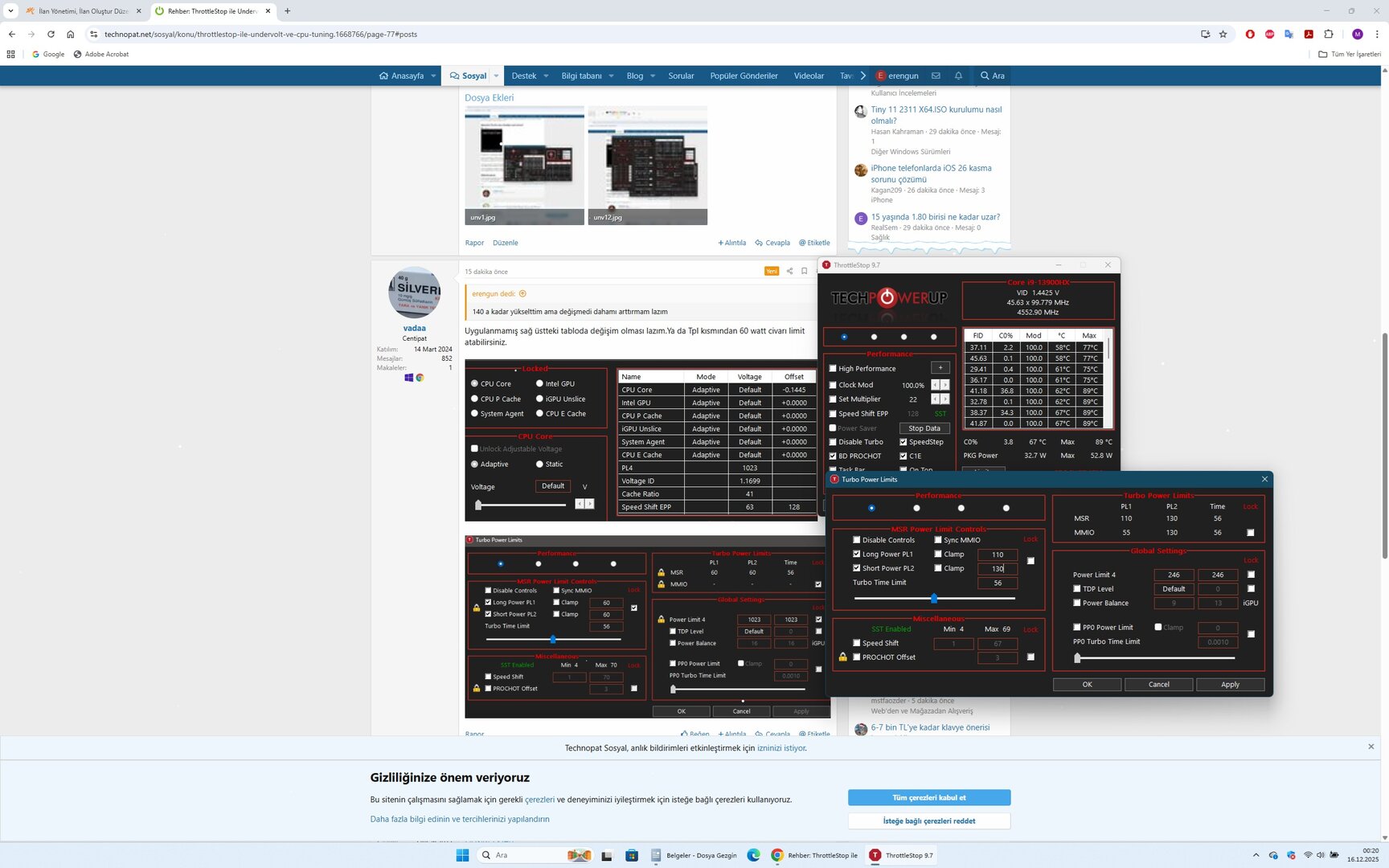
Task: Open the quoted post link icon beside 'erengun dedi'
Action: pos(522,293)
